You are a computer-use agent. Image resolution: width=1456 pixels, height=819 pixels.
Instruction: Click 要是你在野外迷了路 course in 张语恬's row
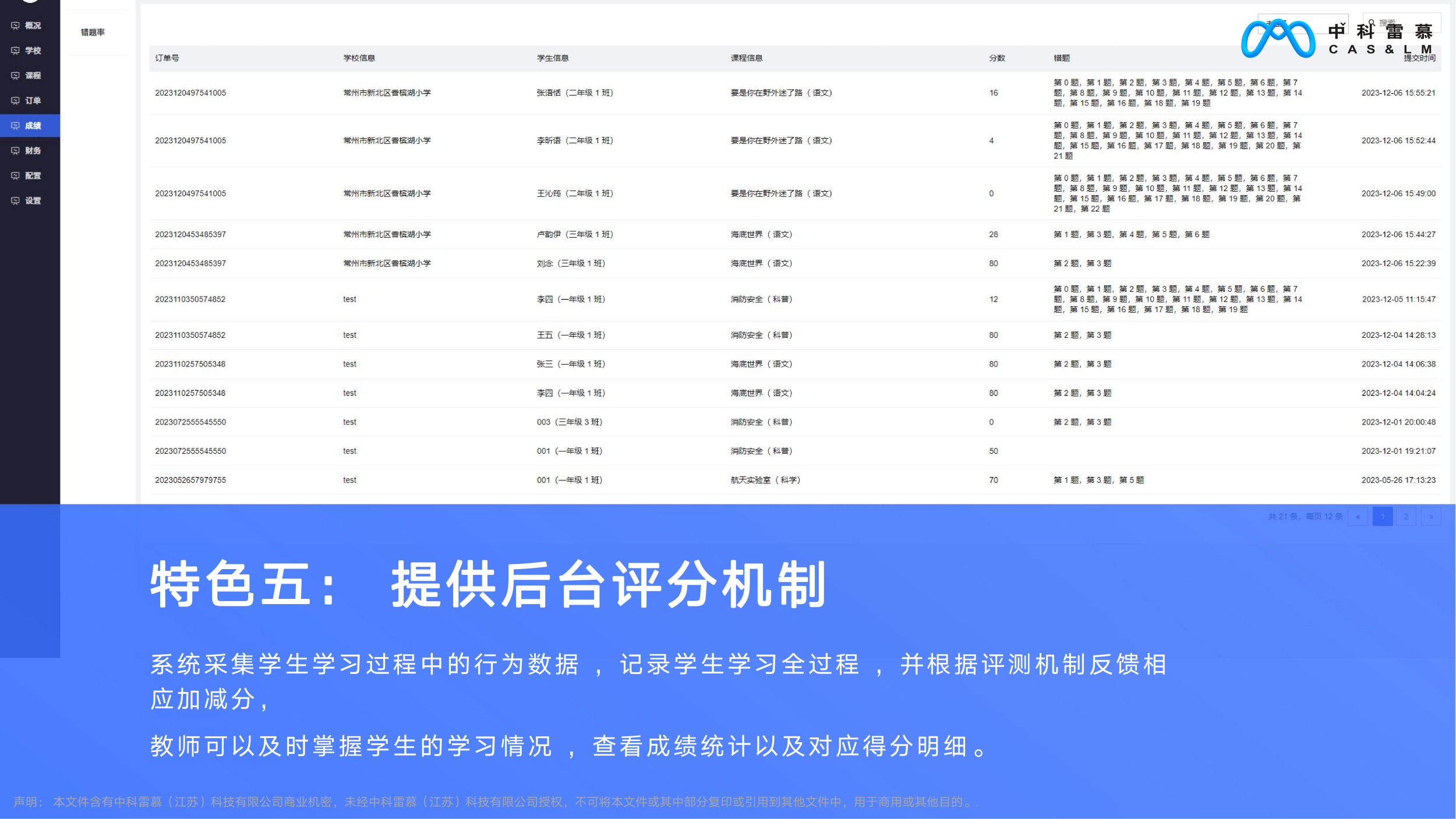[782, 93]
